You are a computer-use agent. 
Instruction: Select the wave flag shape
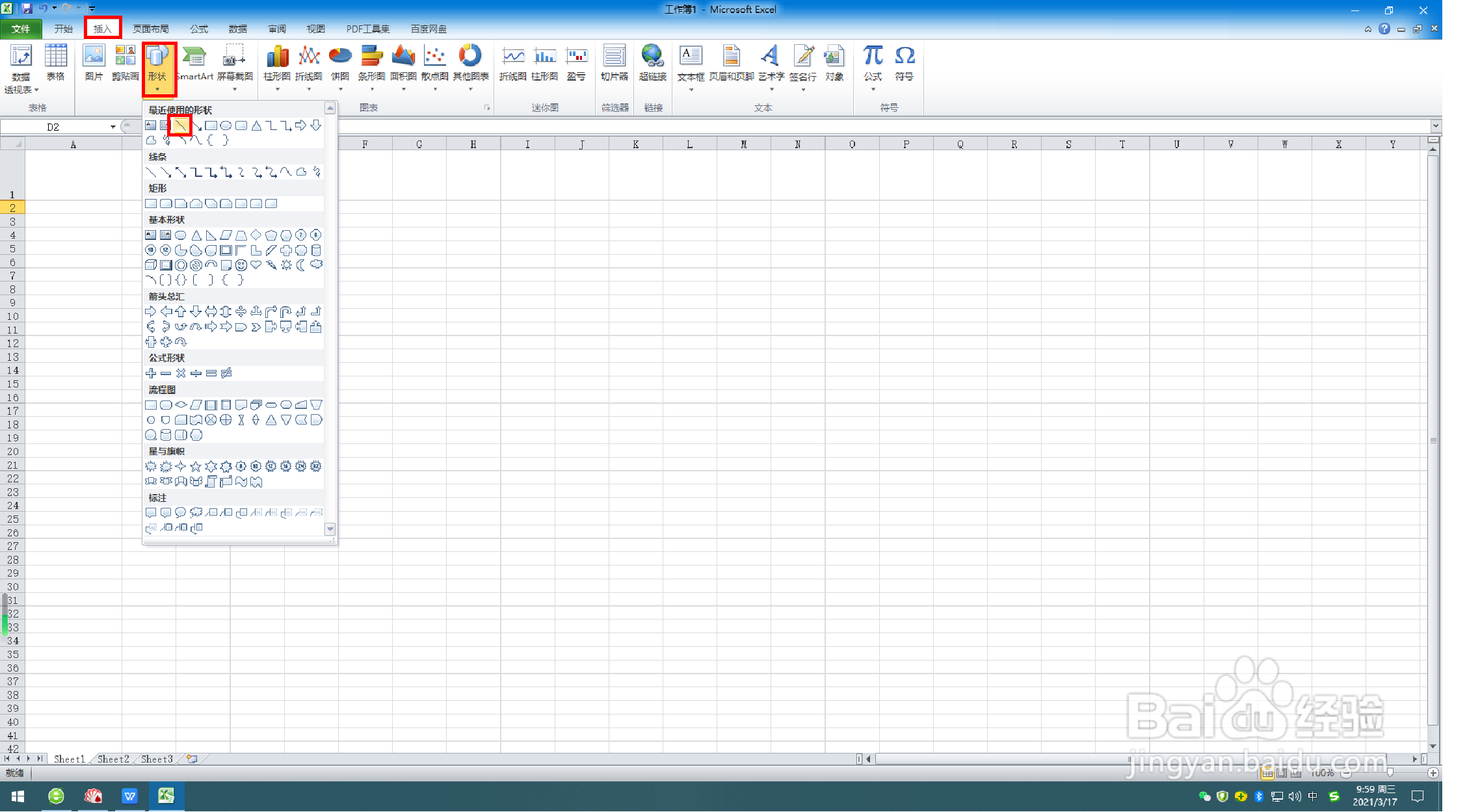pyautogui.click(x=241, y=482)
